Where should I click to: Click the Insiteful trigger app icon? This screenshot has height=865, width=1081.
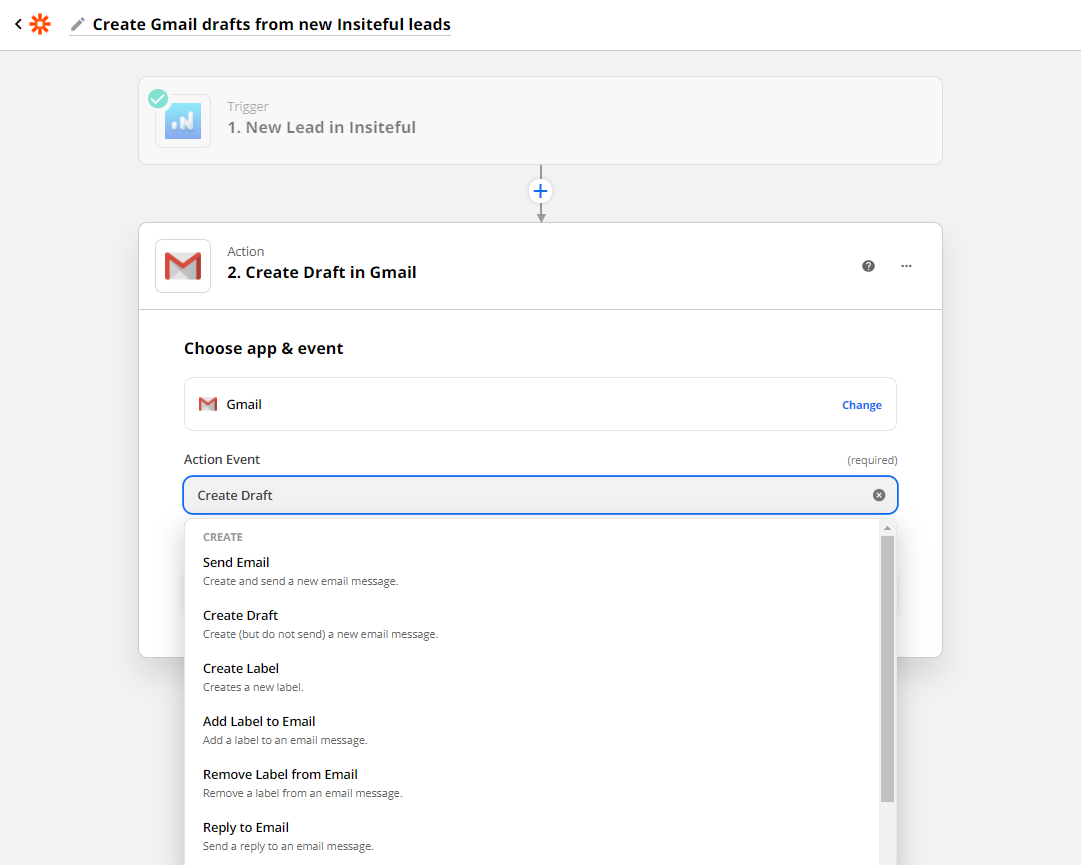183,119
